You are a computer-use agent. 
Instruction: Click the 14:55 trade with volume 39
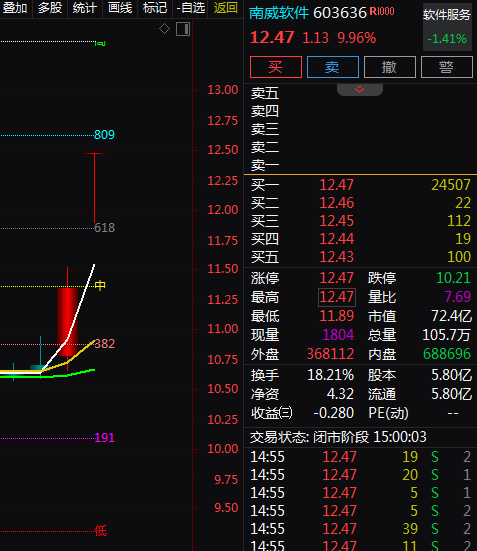[x=360, y=529]
